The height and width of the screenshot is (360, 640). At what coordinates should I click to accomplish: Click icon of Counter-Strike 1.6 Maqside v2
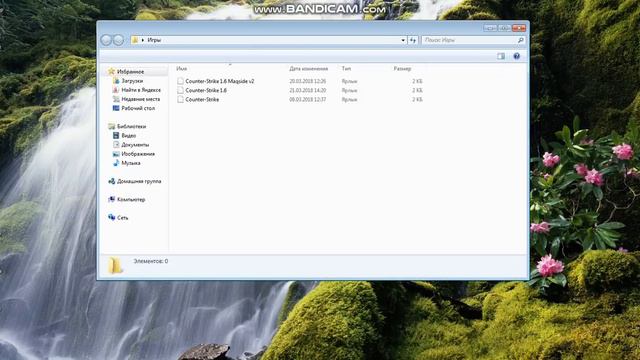point(180,81)
